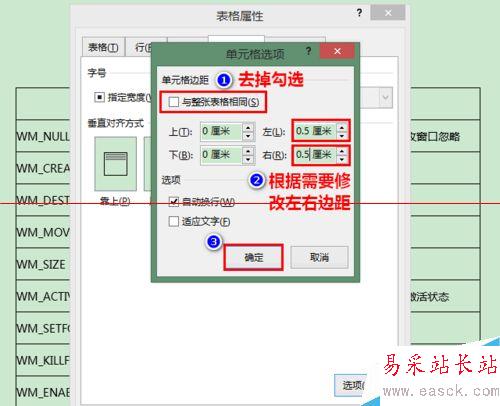
Task: Open help in 单元格选项 dialog
Action: coord(309,51)
